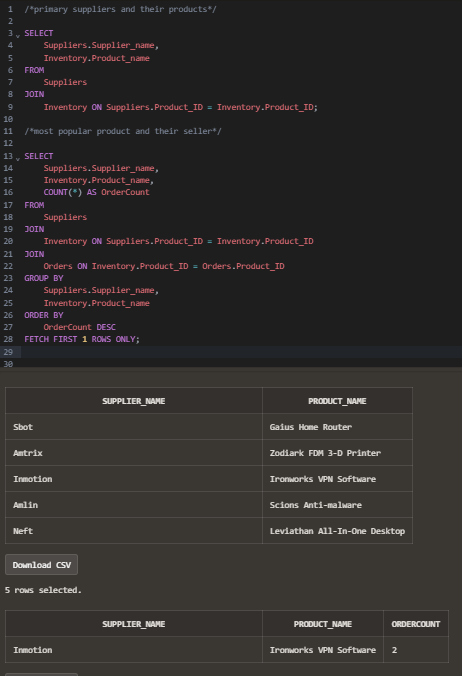
Task: Select the order count value 2
Action: pyautogui.click(x=415, y=650)
